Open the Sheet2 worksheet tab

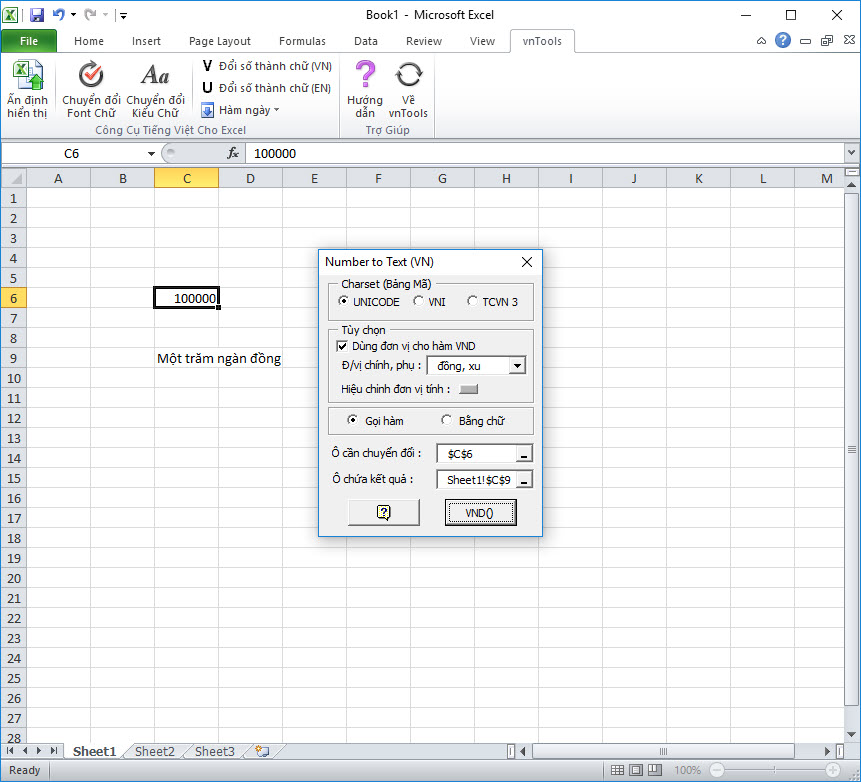[x=155, y=752]
